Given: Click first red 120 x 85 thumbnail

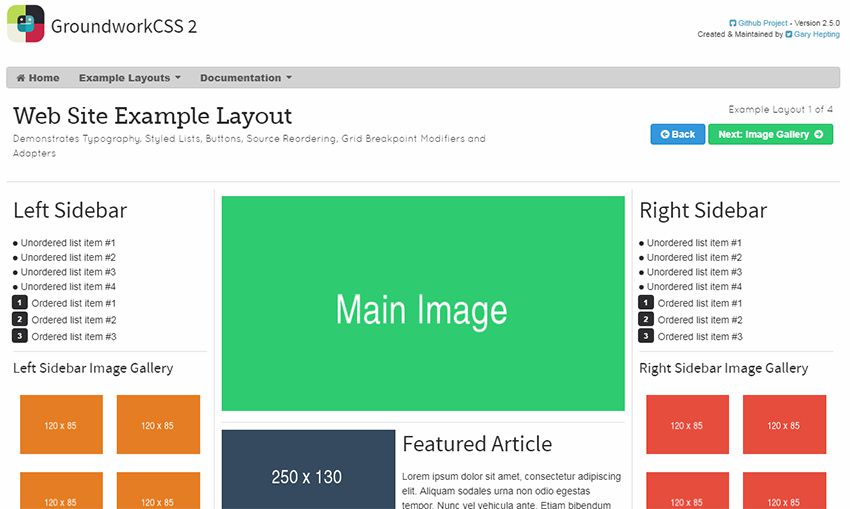Looking at the screenshot, I should 687,425.
